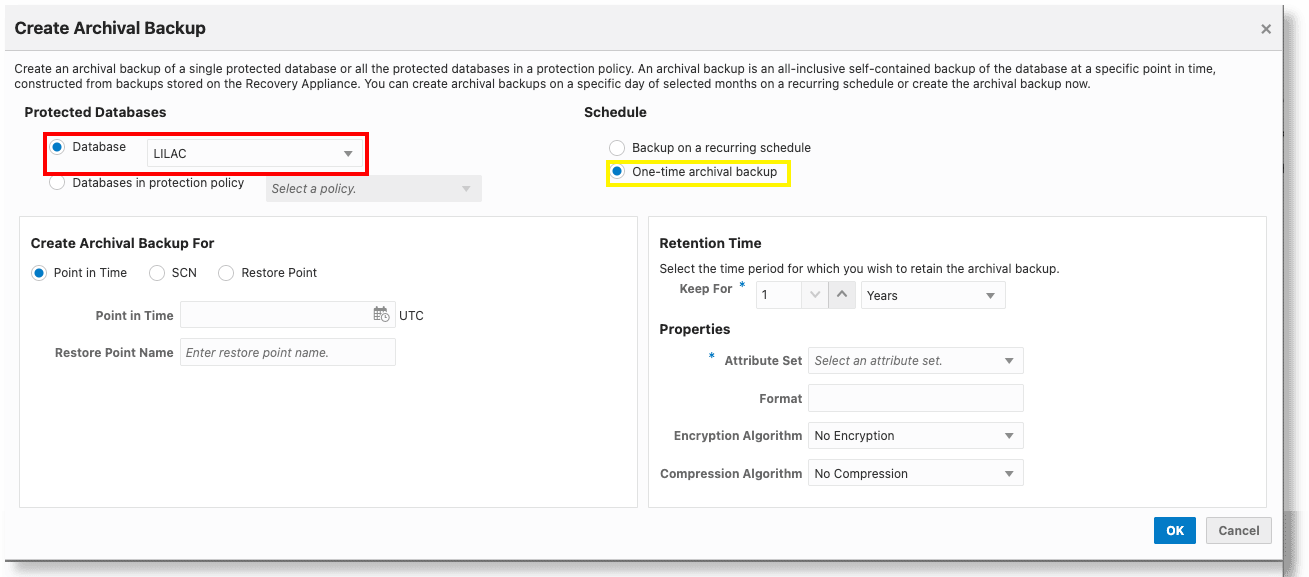Open the Encryption Algorithm dropdown
Viewport: 1309px width, 577px height.
(x=1007, y=435)
